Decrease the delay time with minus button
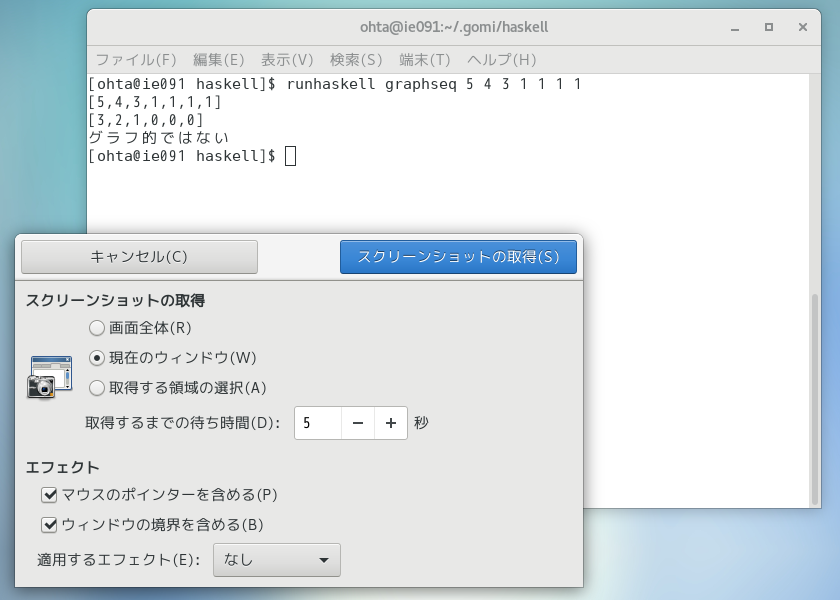The width and height of the screenshot is (840, 600). click(357, 423)
